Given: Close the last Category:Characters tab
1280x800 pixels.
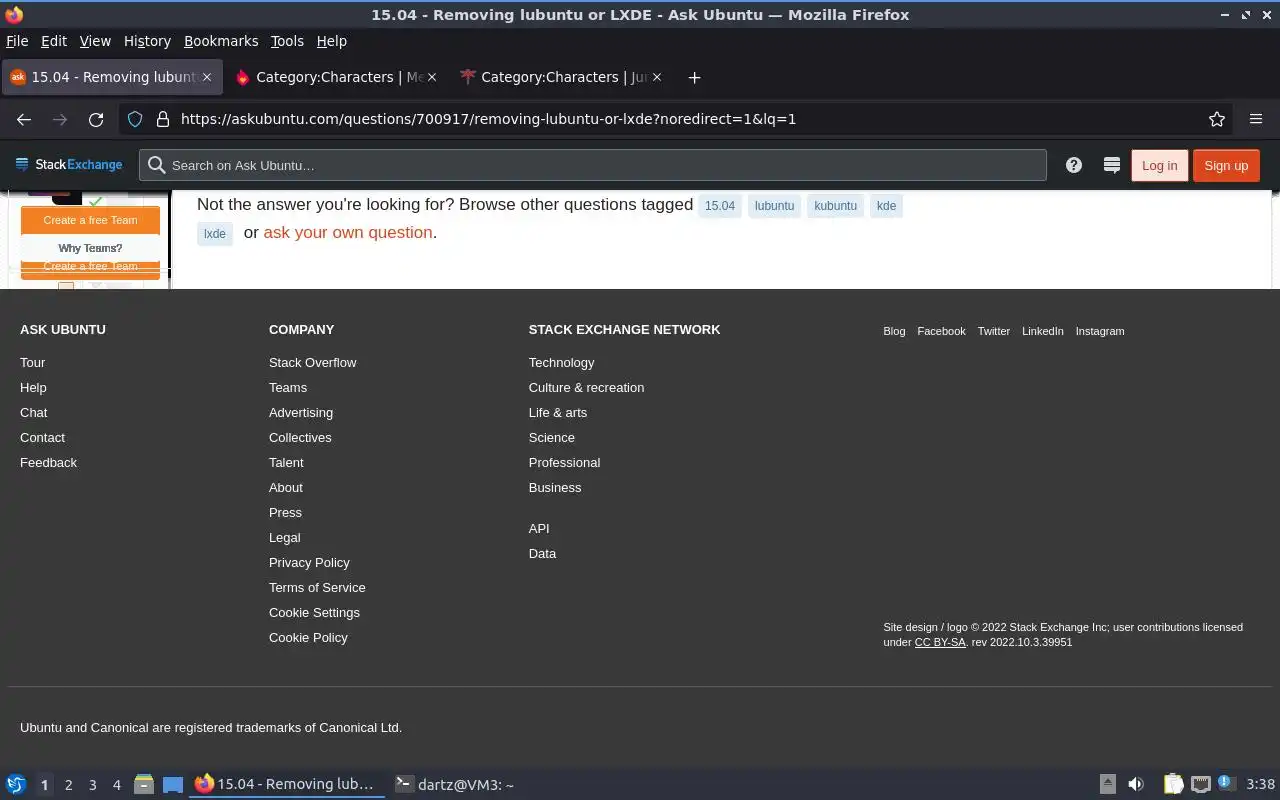Looking at the screenshot, I should pos(657,77).
